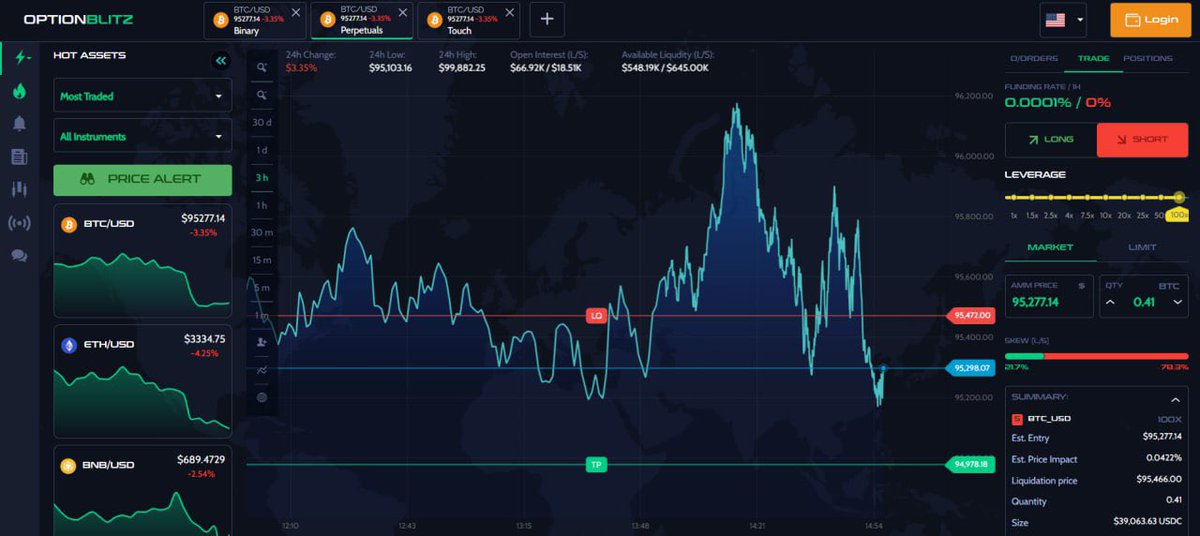Add a new trading tab with plus

pos(547,19)
